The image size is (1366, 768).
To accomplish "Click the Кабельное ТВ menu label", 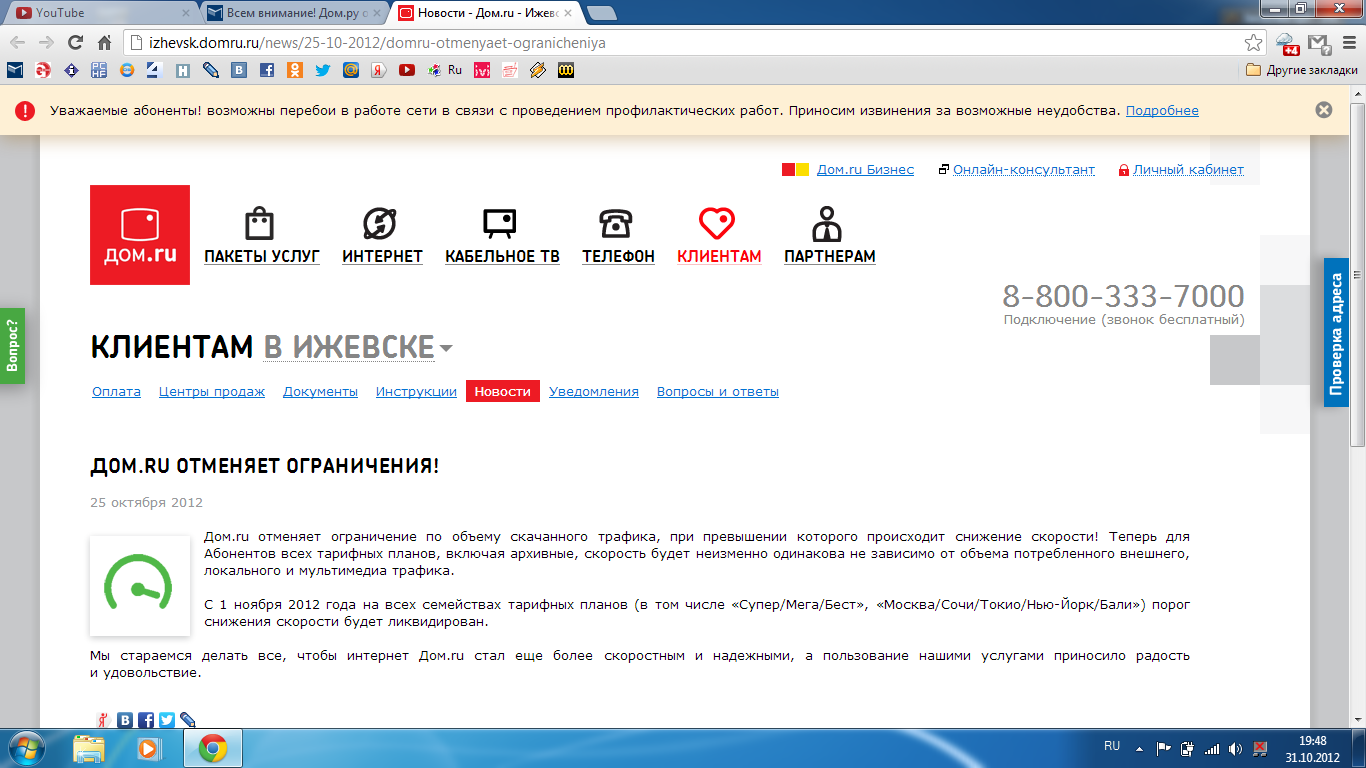I will pos(502,257).
